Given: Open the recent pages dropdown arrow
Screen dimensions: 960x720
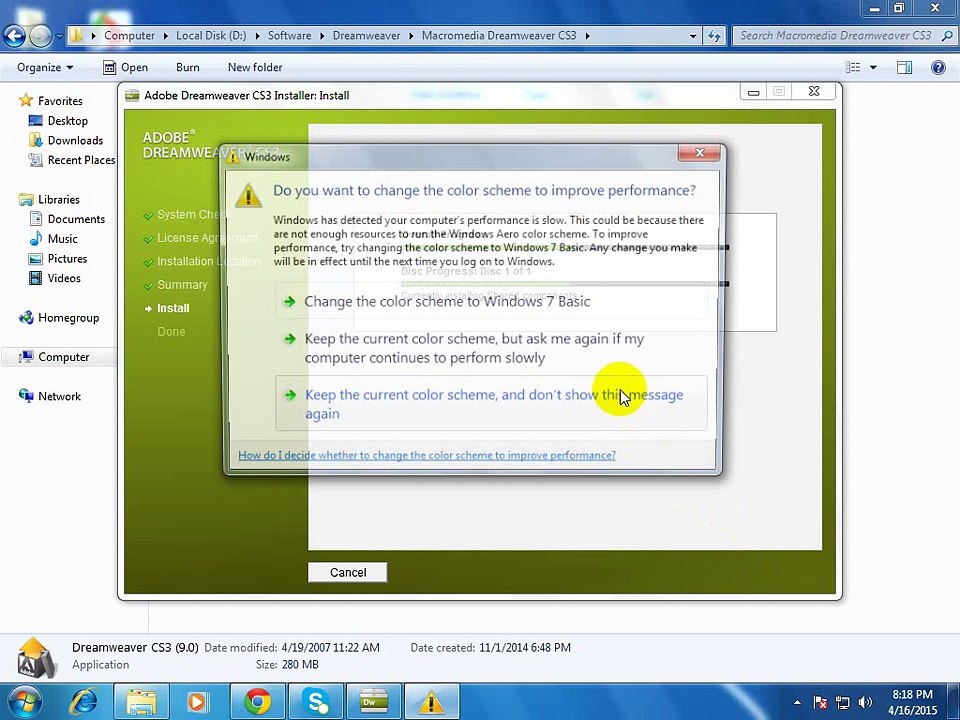Looking at the screenshot, I should coord(59,36).
